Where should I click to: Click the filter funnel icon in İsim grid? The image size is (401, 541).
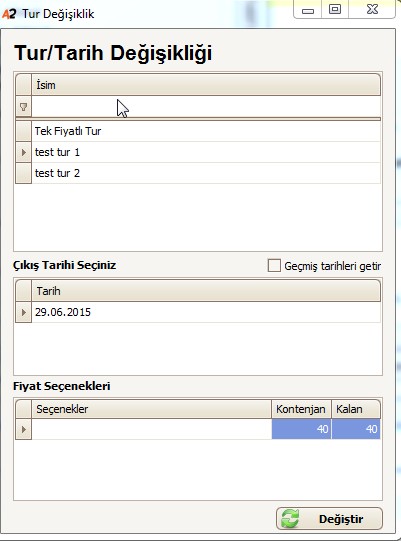click(23, 107)
